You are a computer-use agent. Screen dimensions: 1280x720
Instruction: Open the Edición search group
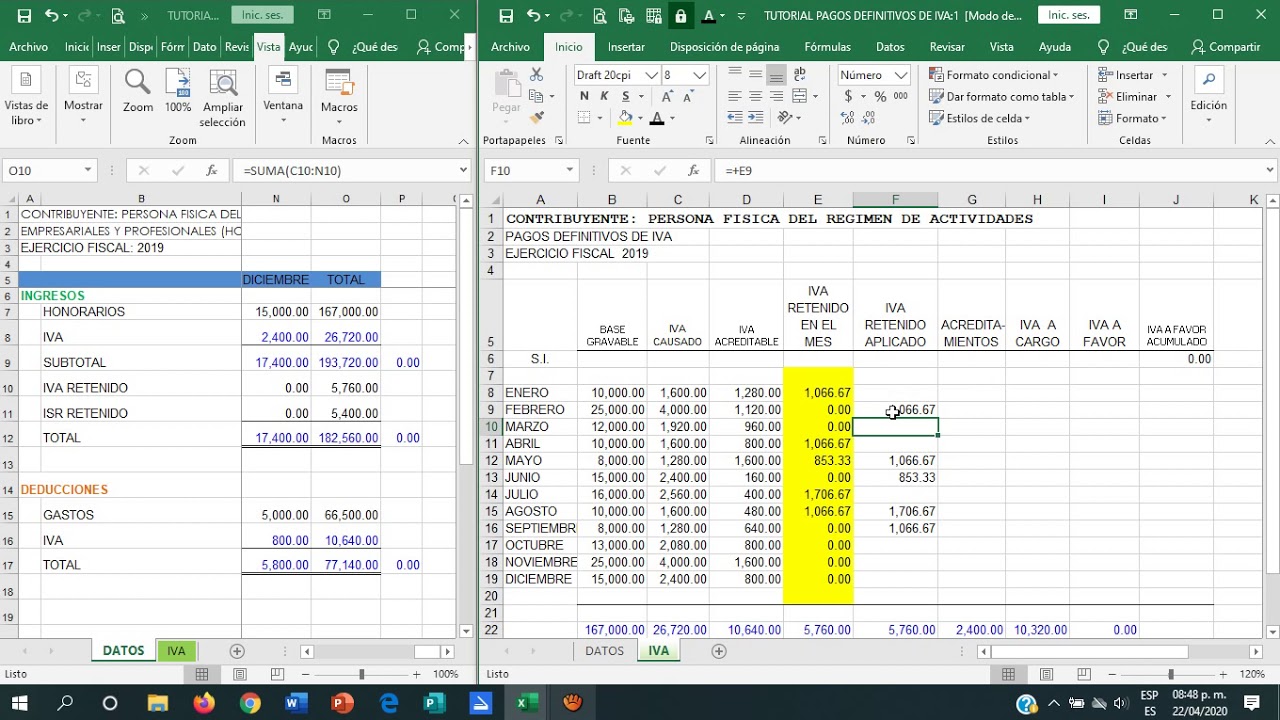tap(1208, 93)
